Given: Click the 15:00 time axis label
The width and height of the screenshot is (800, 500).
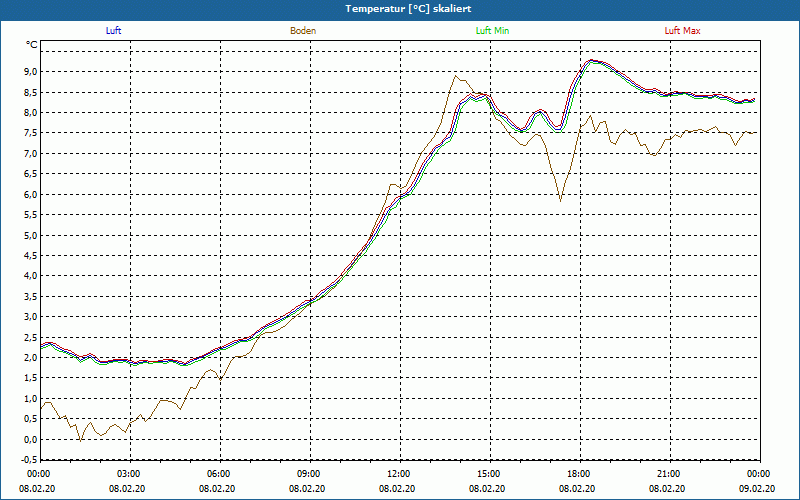Looking at the screenshot, I should tap(488, 474).
